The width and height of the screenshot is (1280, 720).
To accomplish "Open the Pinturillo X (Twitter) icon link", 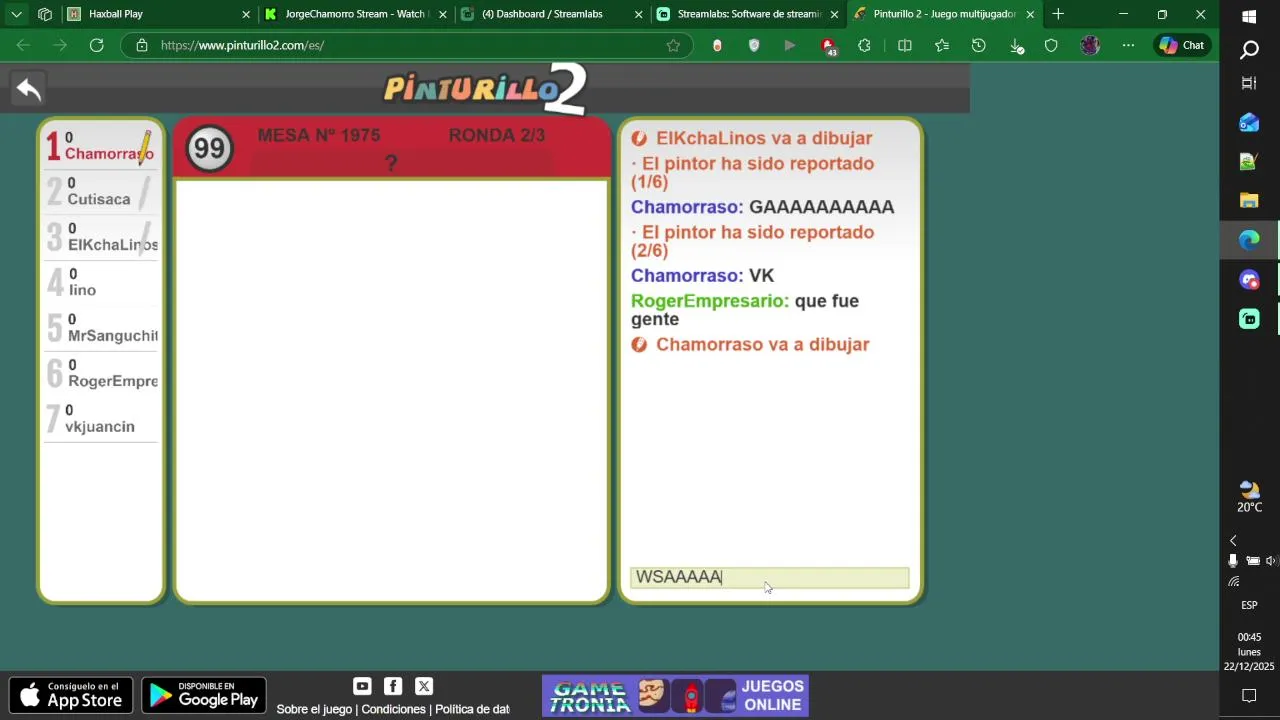I will click(424, 686).
